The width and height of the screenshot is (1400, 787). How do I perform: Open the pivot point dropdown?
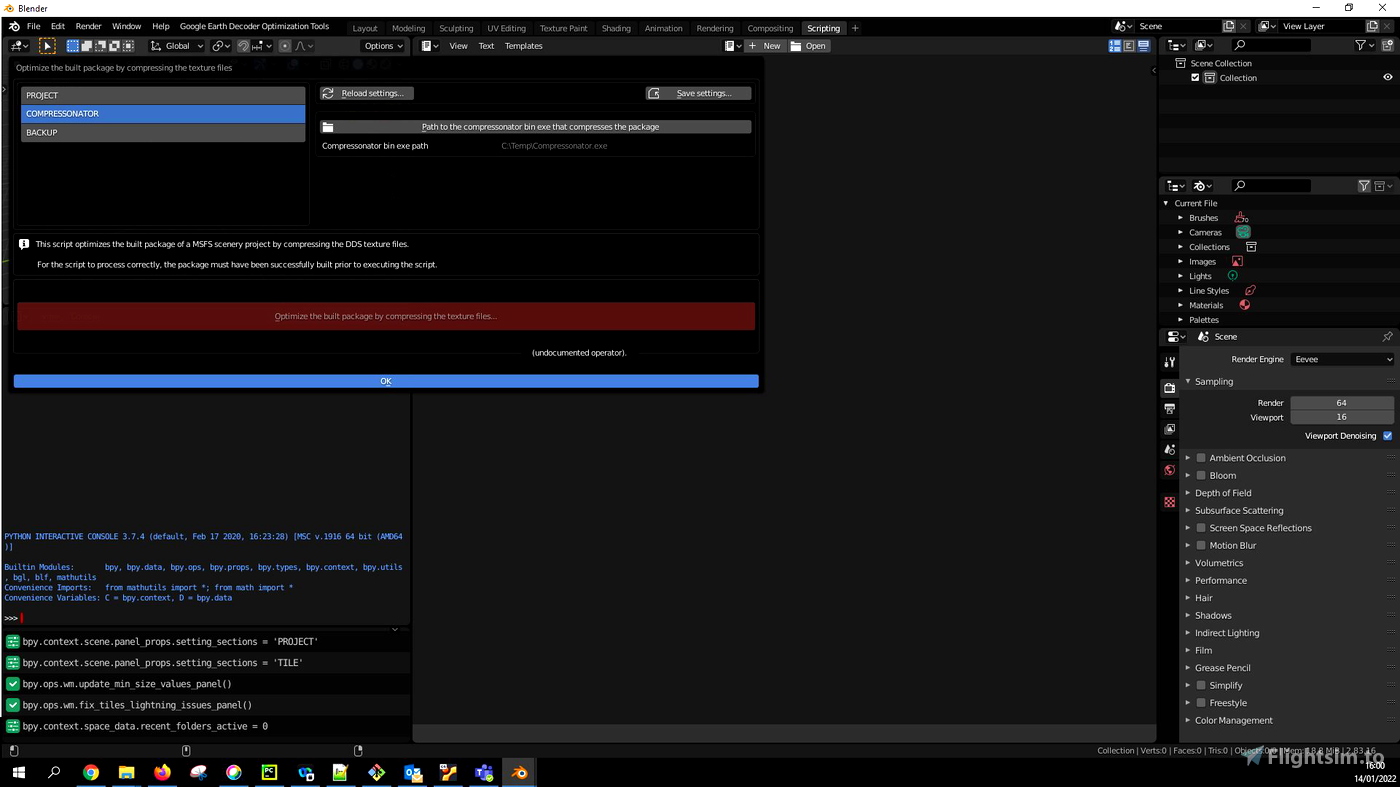tap(221, 46)
